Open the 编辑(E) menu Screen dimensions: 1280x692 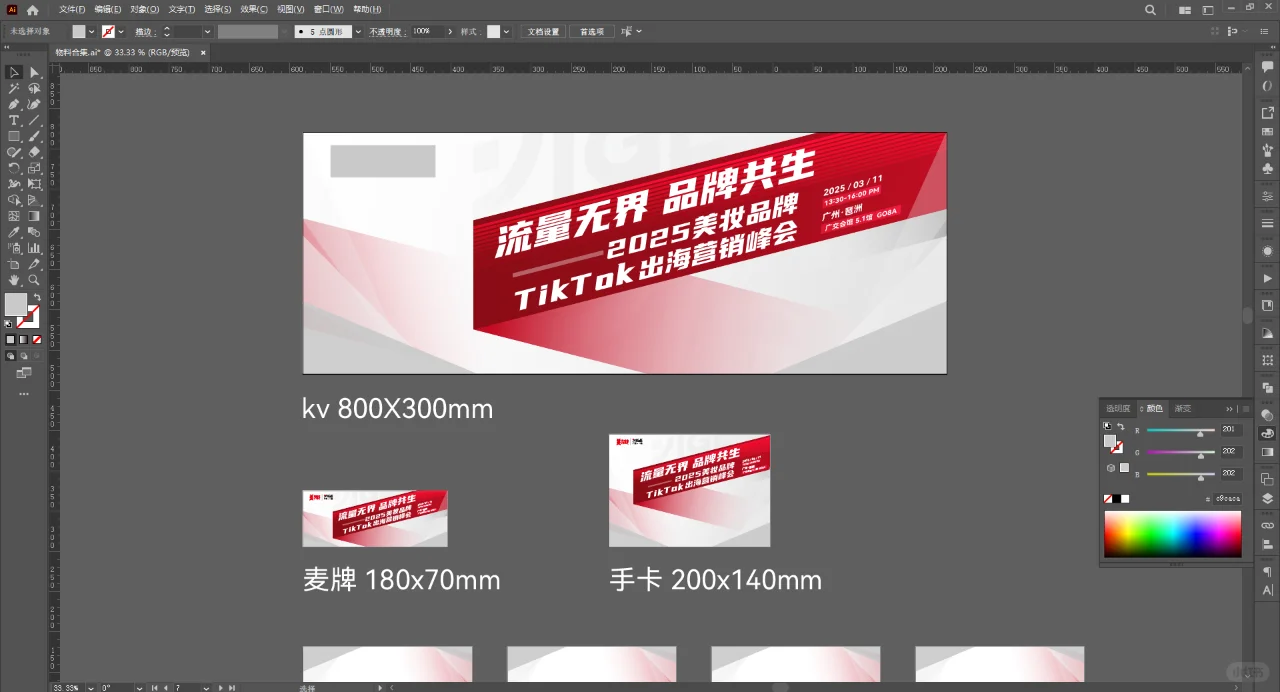tap(107, 9)
